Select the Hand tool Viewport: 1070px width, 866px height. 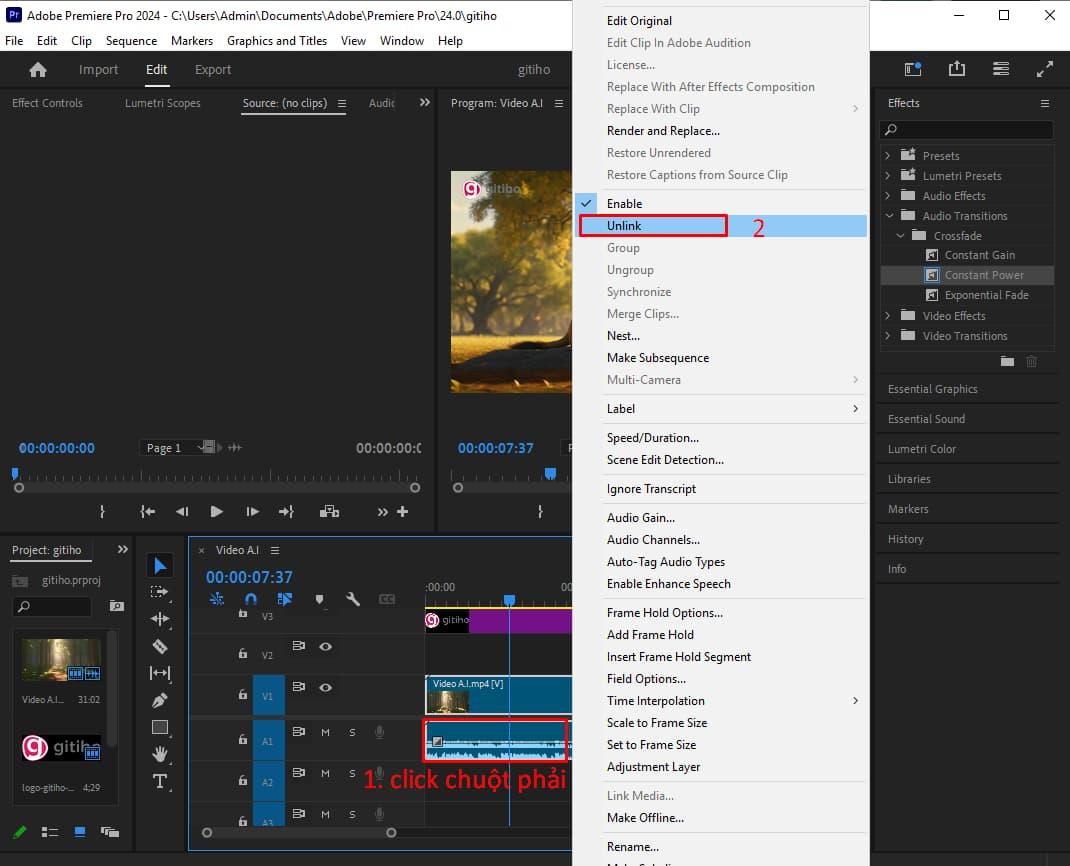coord(160,754)
